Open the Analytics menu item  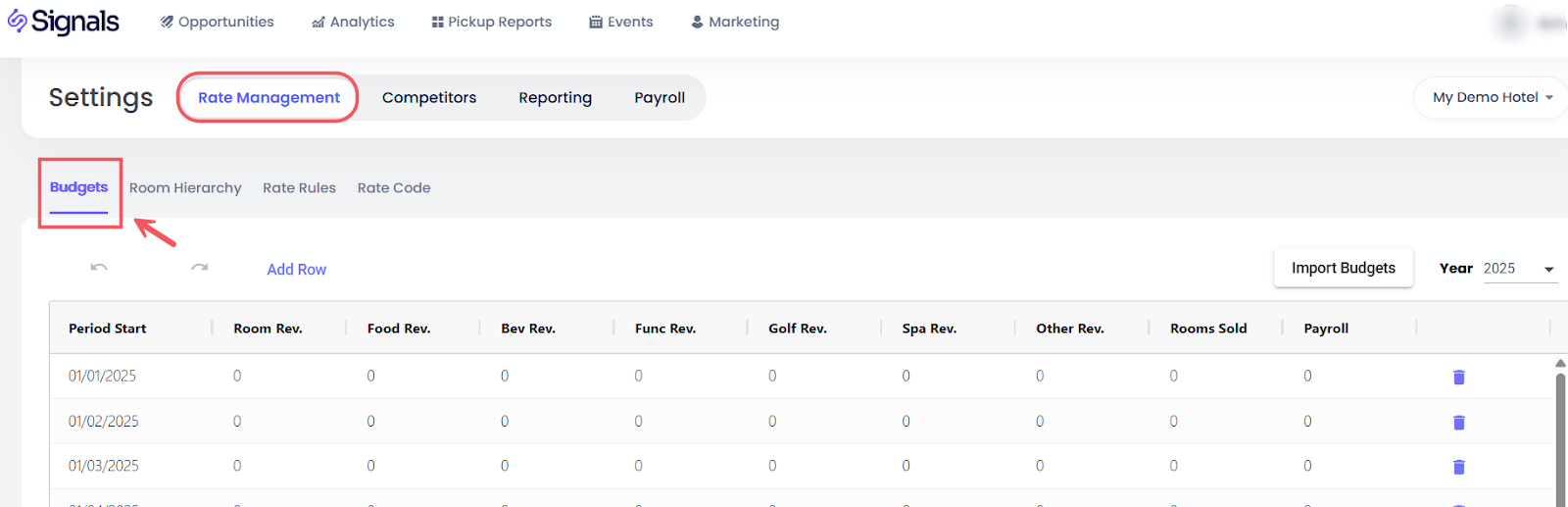353,22
